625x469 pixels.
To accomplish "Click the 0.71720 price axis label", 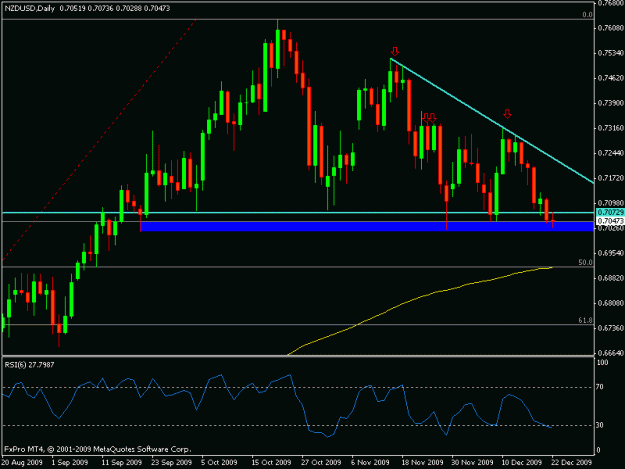I will coord(610,178).
